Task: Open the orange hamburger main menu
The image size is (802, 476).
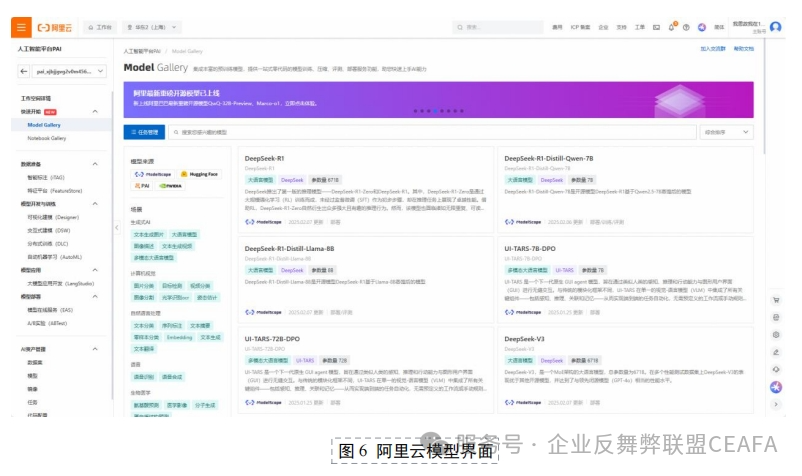Action: click(21, 27)
